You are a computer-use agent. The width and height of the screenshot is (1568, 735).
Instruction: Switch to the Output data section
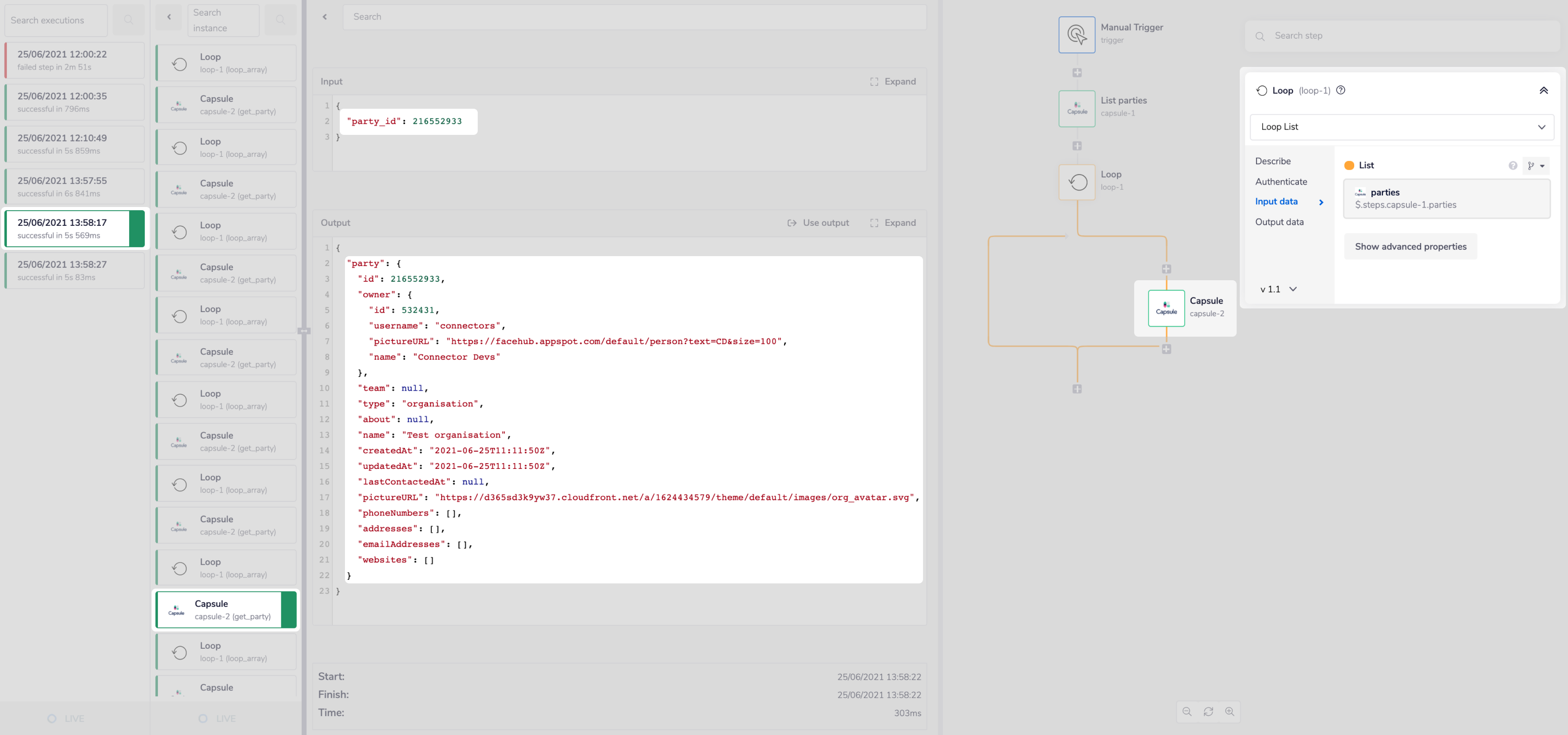(x=1279, y=222)
